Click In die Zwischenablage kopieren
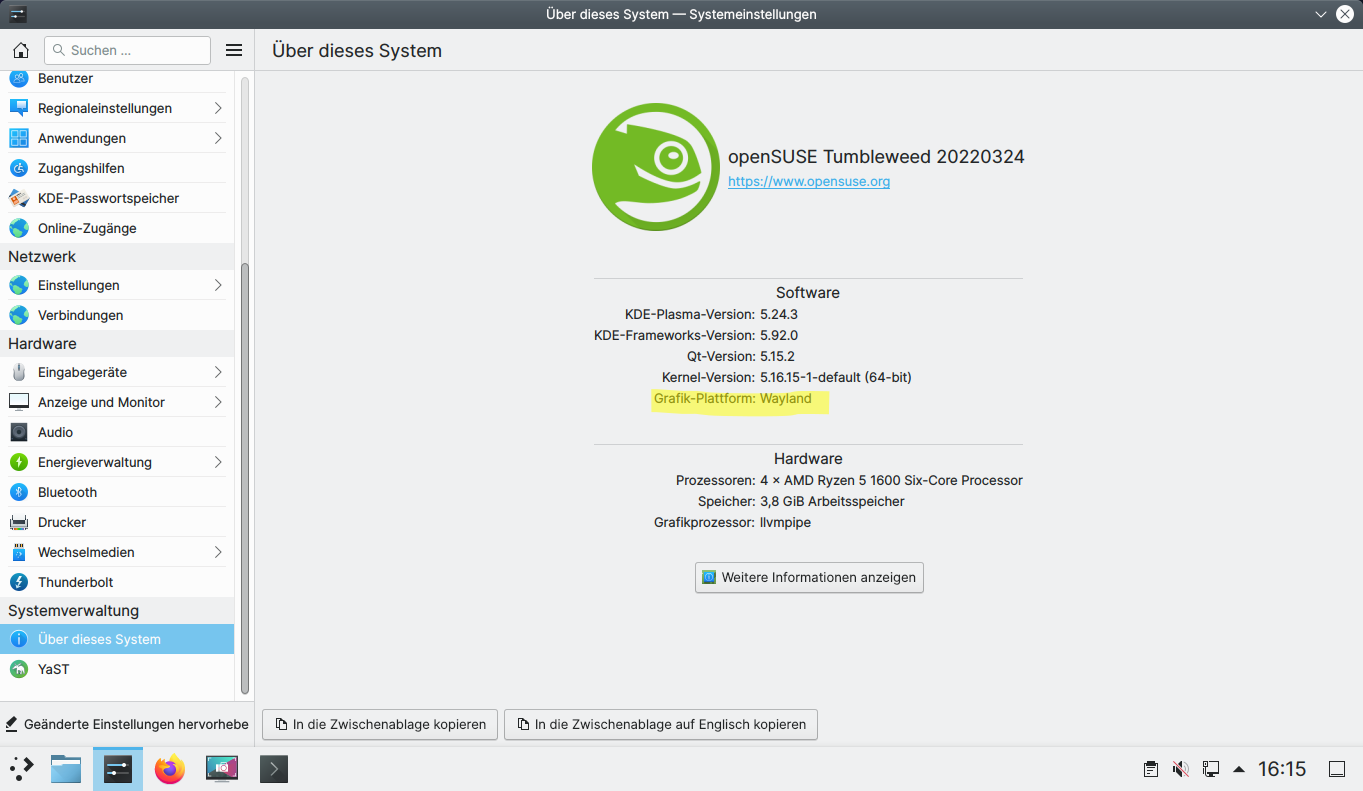 click(380, 724)
